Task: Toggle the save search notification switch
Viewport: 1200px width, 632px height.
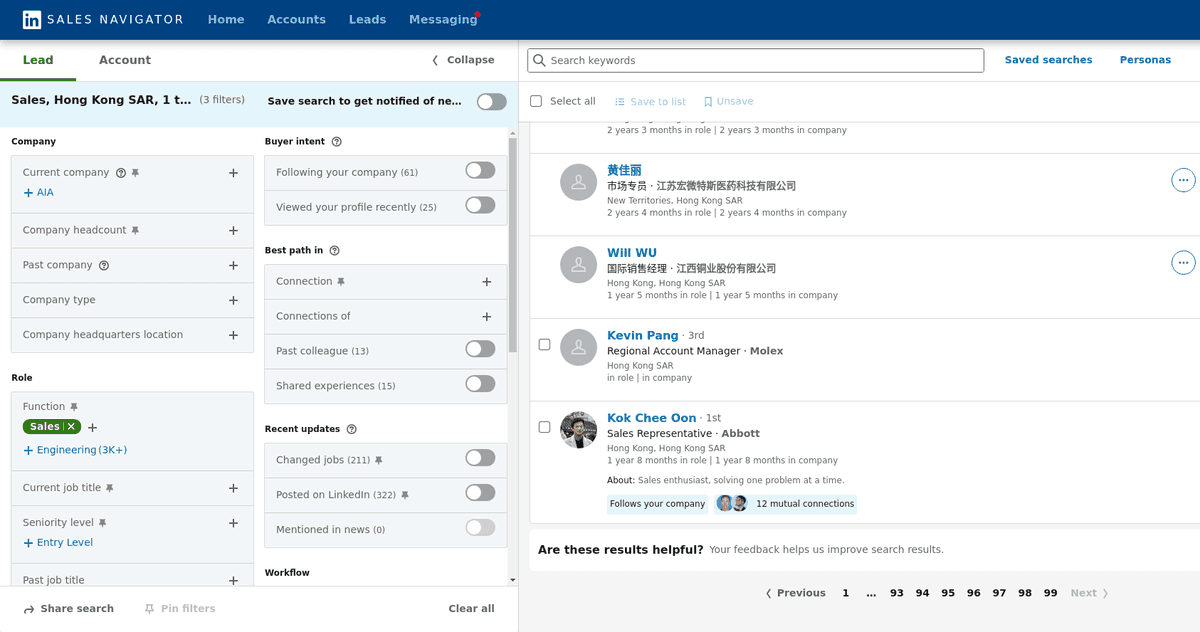Action: (x=492, y=101)
